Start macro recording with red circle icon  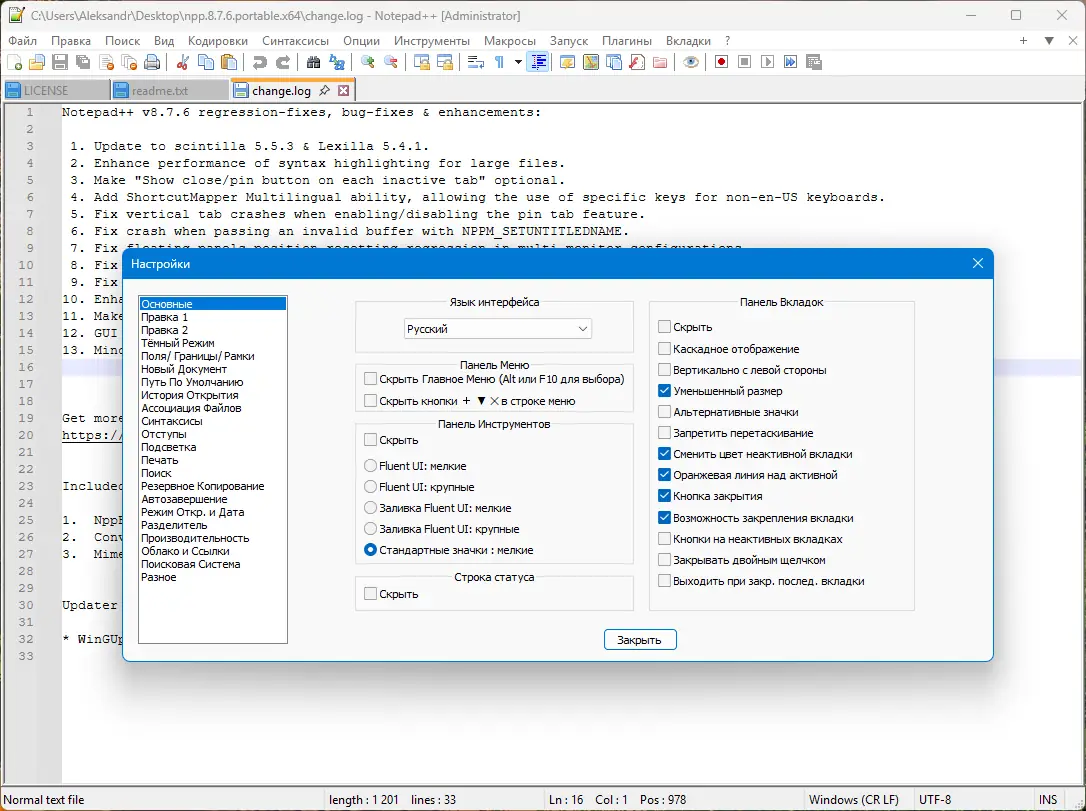[x=721, y=62]
